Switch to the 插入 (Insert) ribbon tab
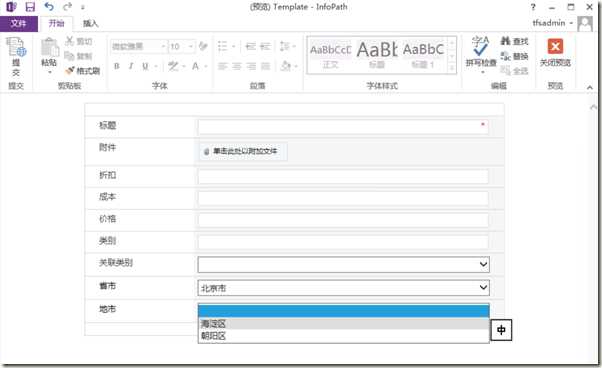Screen dimensions: 602x368 point(91,23)
